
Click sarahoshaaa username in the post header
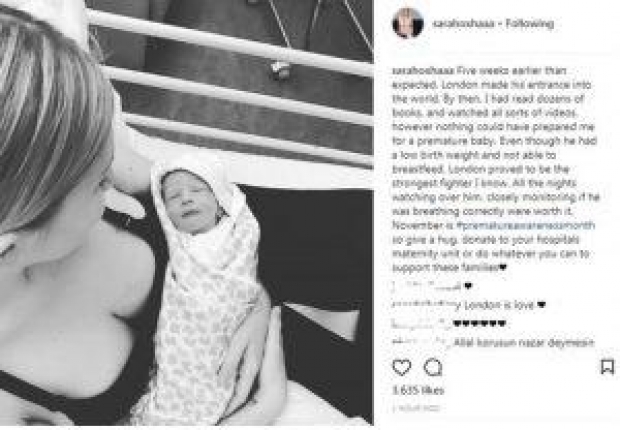[x=463, y=24]
